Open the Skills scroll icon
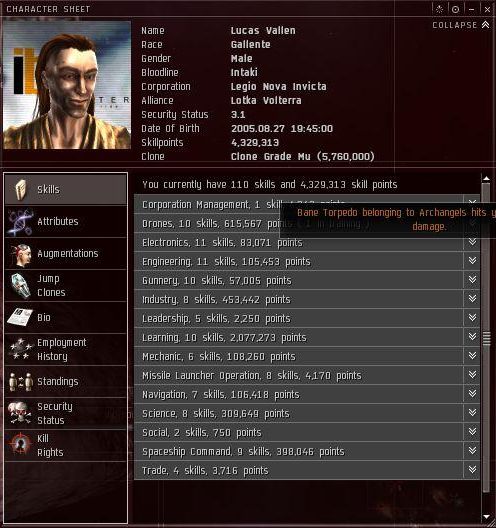496x528 pixels. click(x=21, y=189)
